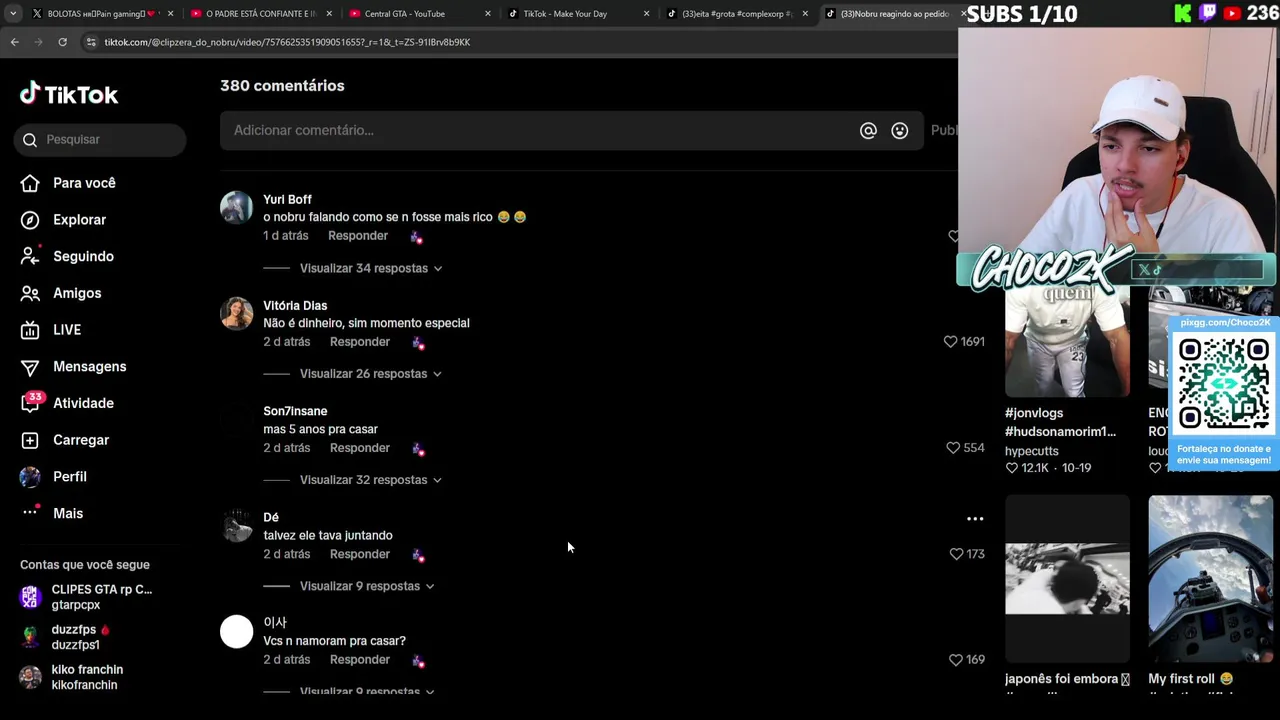The width and height of the screenshot is (1280, 720).
Task: Open the Perfil avatar icon
Action: (x=30, y=477)
